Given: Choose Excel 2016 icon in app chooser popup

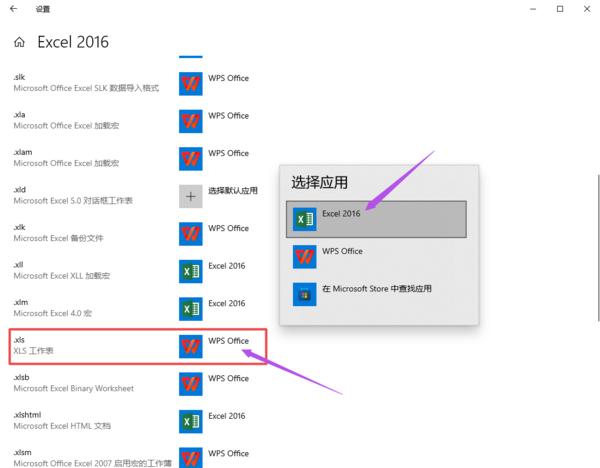Looking at the screenshot, I should [305, 219].
